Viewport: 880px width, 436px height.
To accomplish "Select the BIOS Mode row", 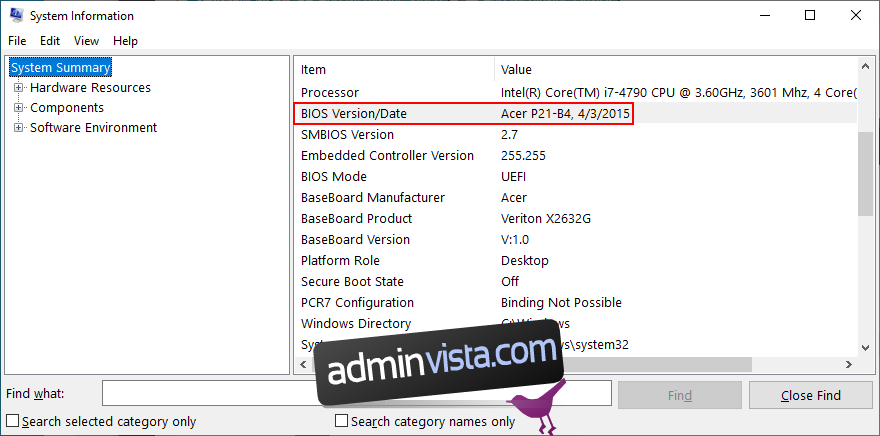I will tap(576, 177).
